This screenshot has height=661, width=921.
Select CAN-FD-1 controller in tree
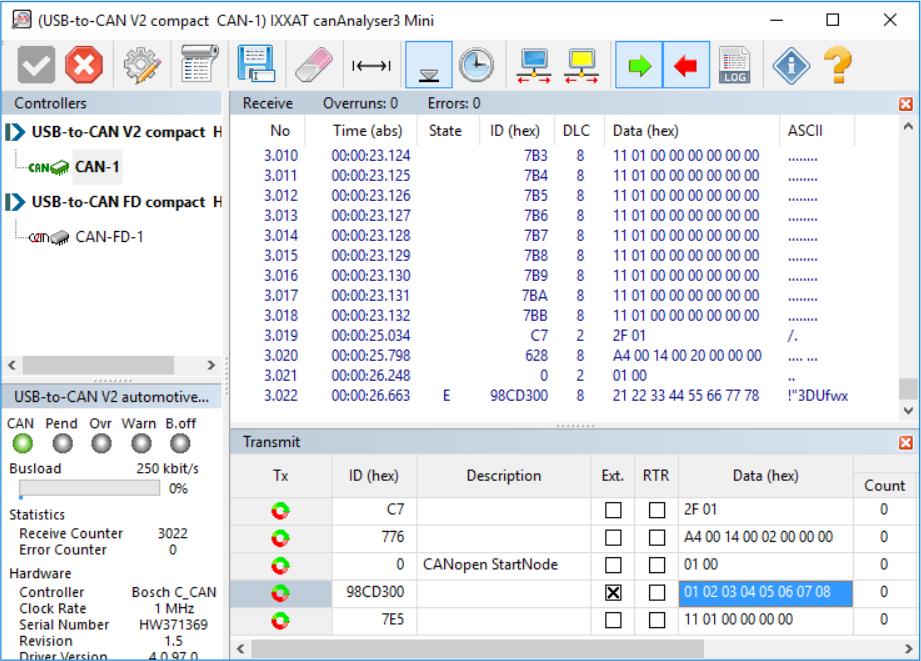pyautogui.click(x=109, y=237)
